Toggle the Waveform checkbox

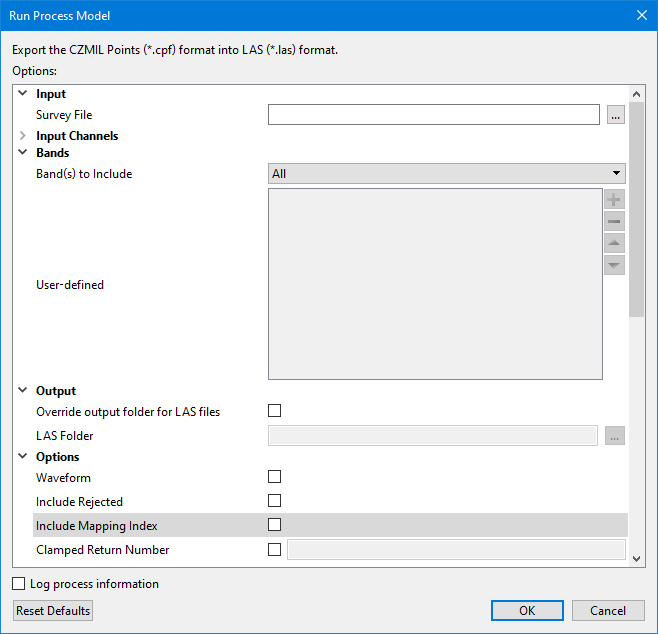click(275, 477)
